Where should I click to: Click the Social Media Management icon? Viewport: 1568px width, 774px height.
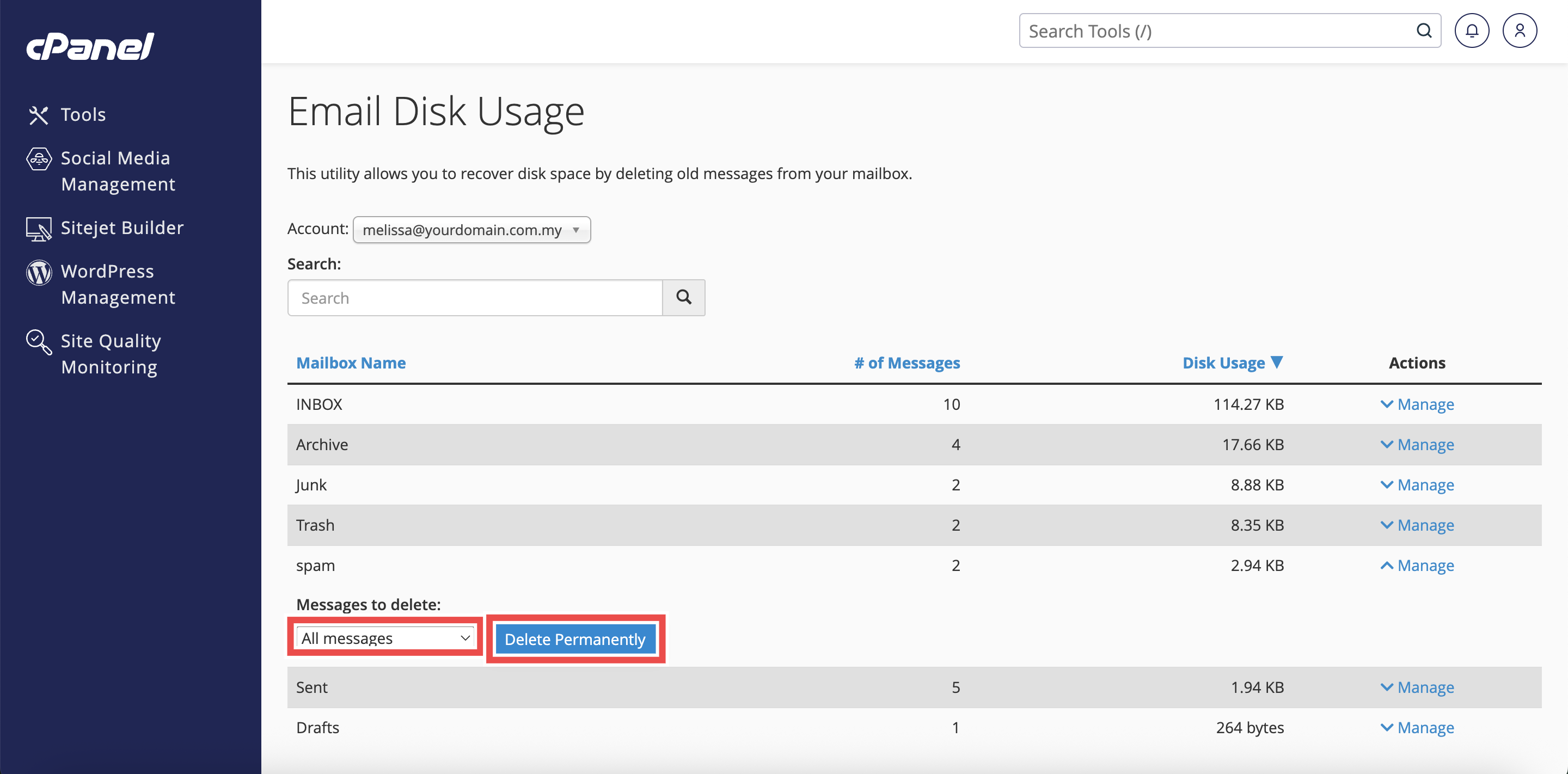39,159
